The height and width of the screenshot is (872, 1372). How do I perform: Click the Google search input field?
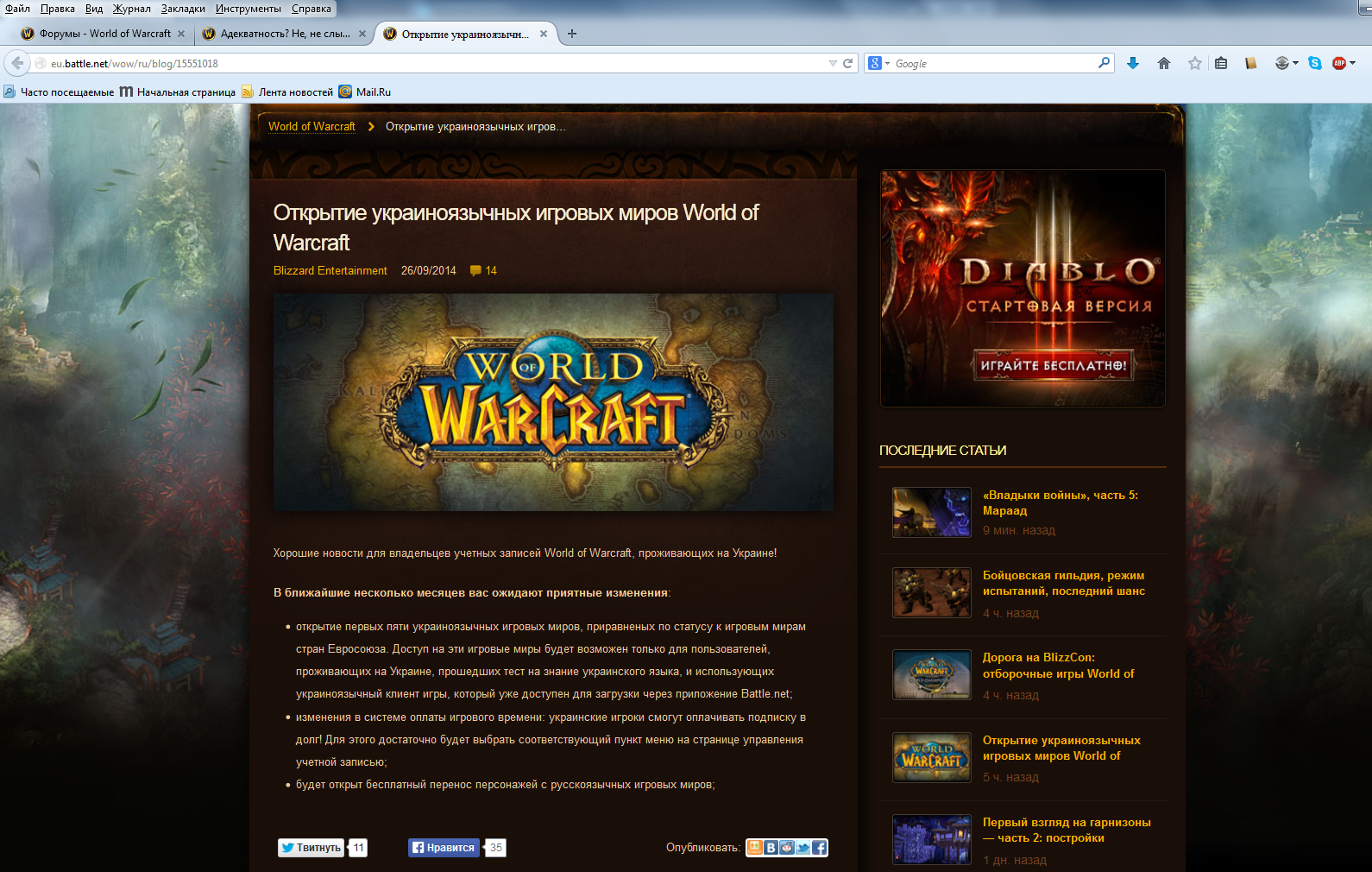pos(994,63)
